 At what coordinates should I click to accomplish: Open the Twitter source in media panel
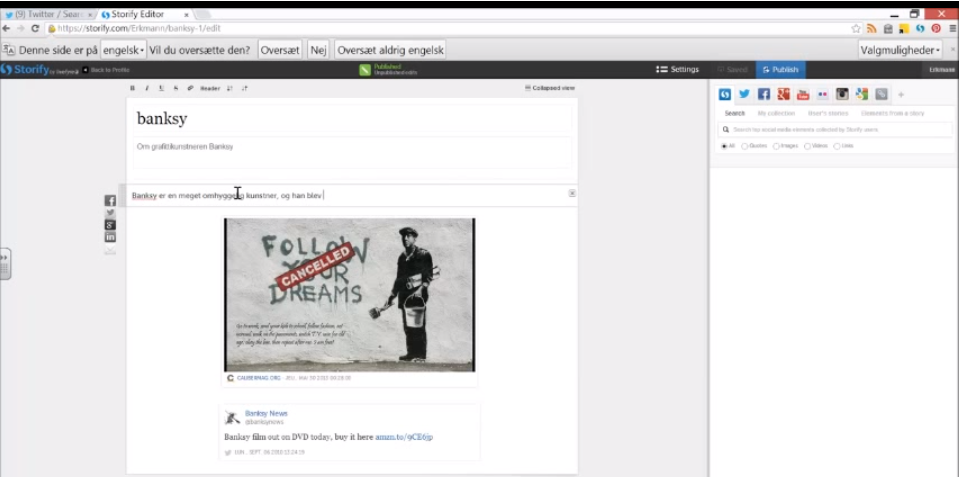coord(744,94)
